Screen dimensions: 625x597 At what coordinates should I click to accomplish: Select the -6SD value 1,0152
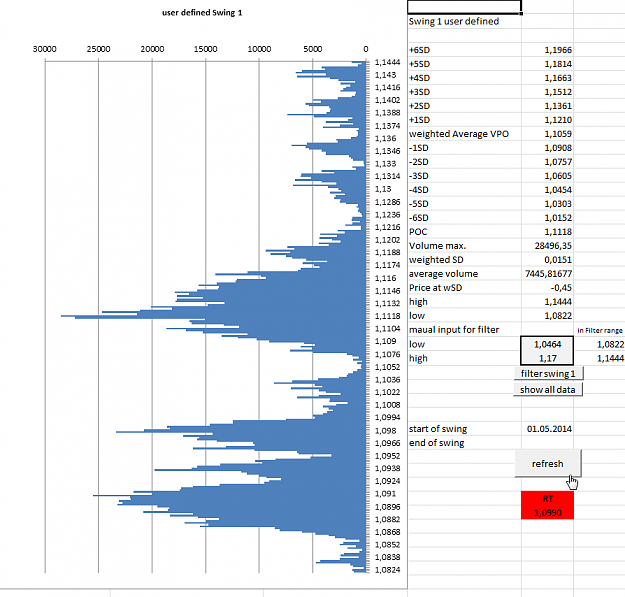point(558,218)
